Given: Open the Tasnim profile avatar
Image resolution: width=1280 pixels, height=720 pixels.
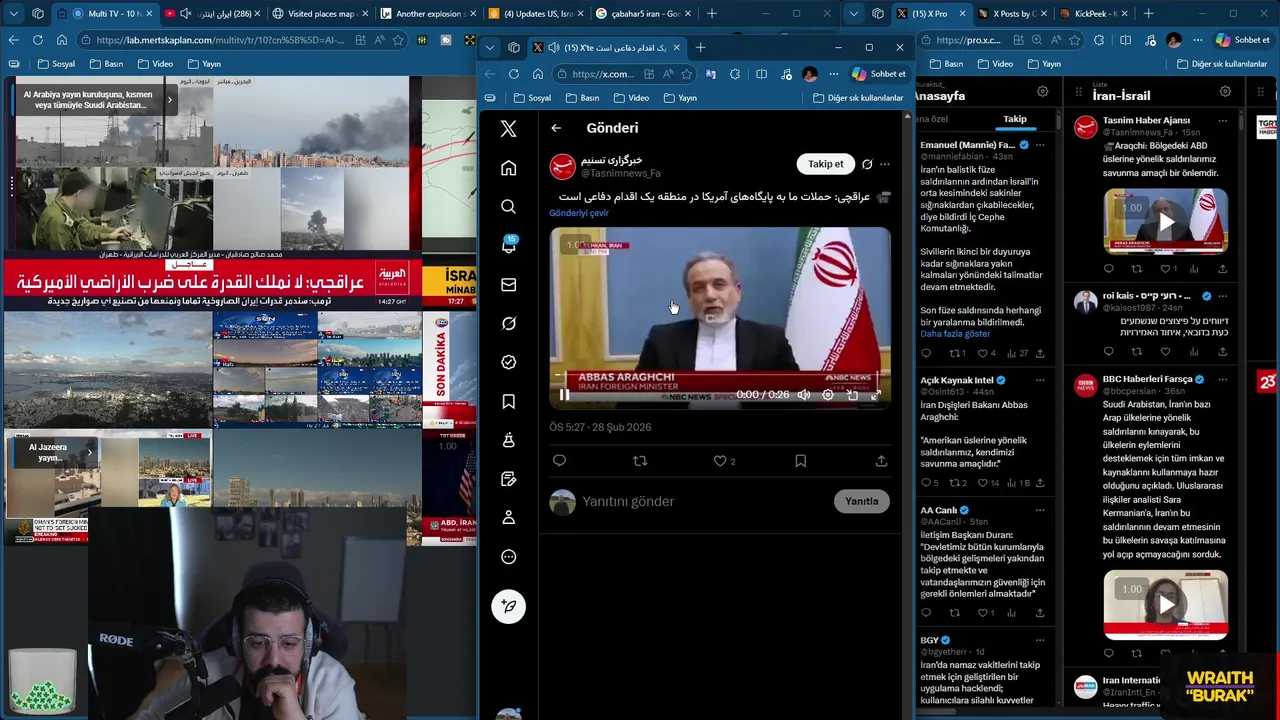Looking at the screenshot, I should point(563,166).
